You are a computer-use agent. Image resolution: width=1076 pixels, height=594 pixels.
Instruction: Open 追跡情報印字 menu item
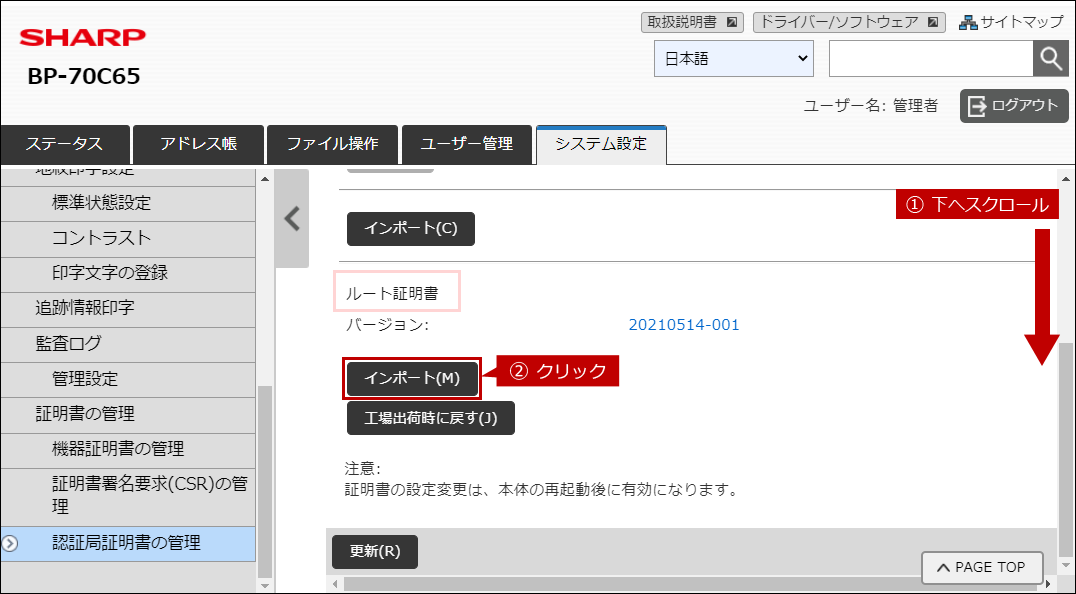click(128, 309)
